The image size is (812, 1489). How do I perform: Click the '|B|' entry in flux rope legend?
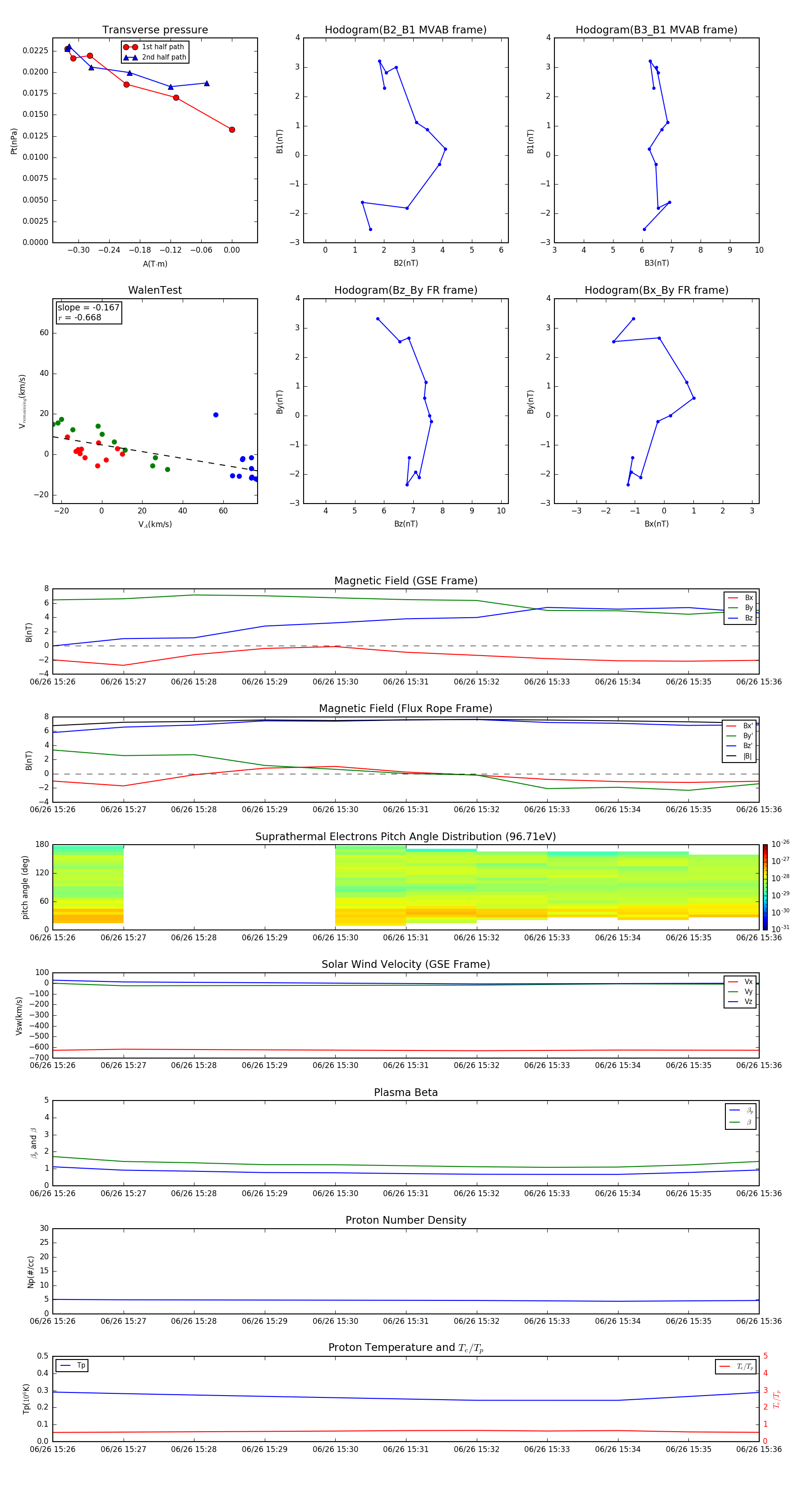coord(739,756)
